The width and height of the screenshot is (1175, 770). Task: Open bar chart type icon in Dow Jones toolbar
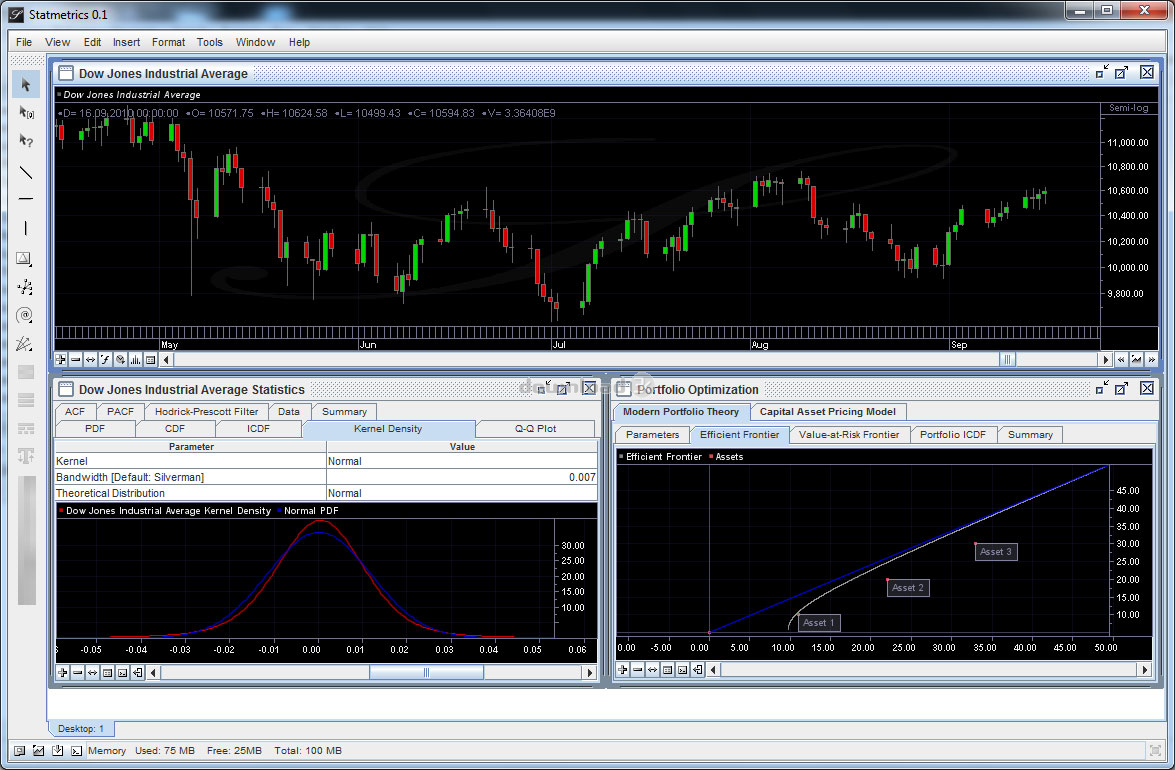tap(136, 360)
